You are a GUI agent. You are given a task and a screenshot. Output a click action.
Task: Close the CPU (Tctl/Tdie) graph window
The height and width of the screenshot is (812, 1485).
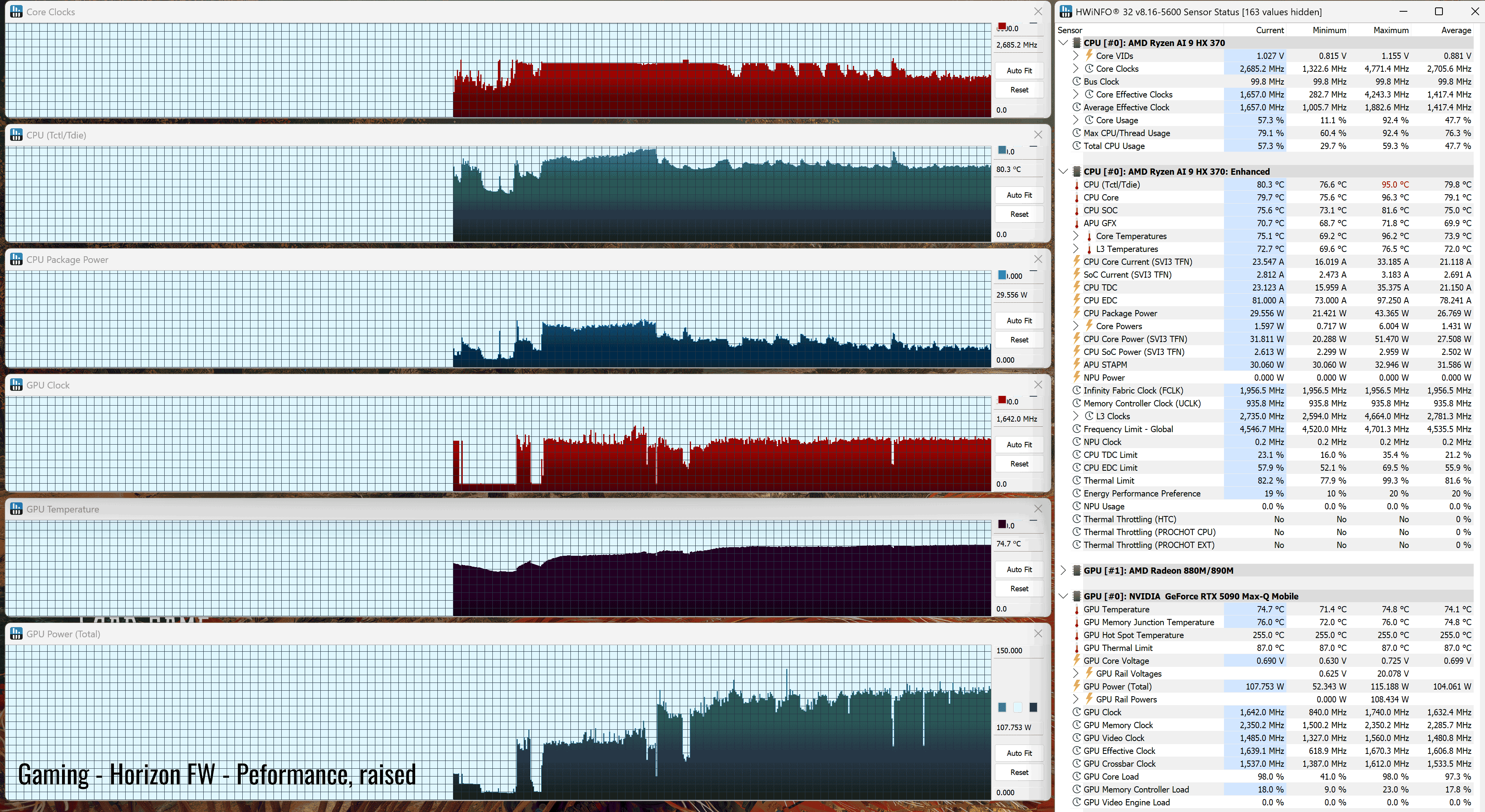click(x=1037, y=135)
